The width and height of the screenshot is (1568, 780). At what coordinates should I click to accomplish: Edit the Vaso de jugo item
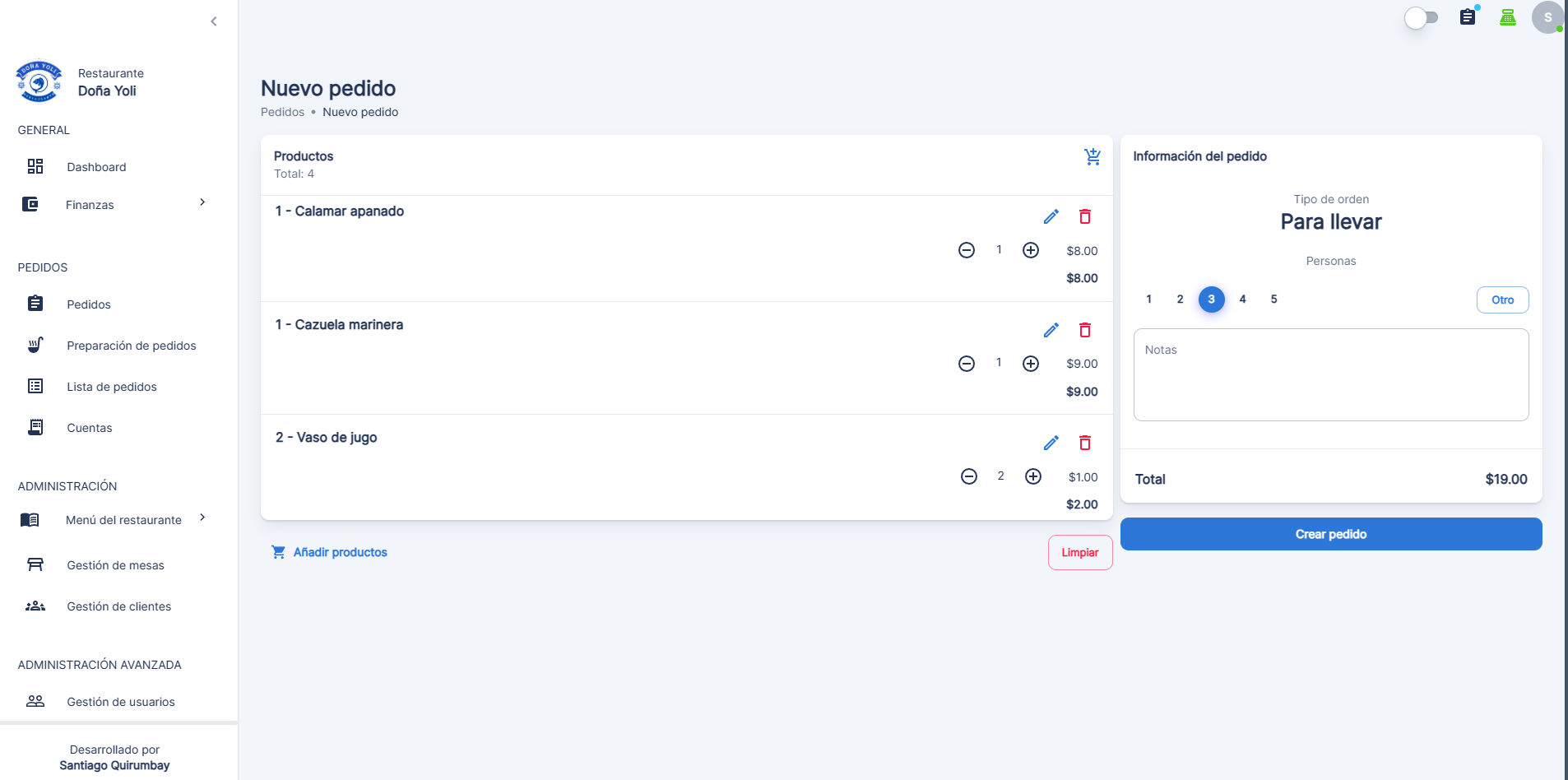click(x=1051, y=443)
